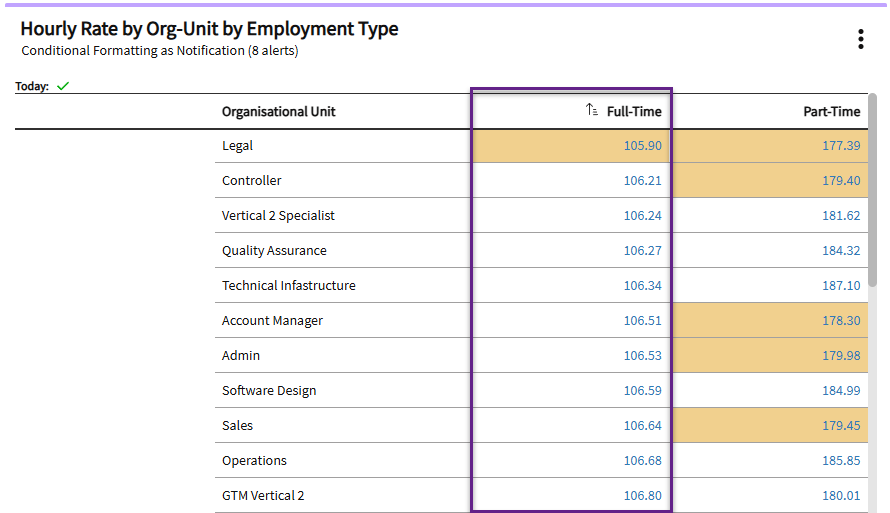Click the highlighted Part-Time value 179.98
This screenshot has width=890, height=513.
tap(841, 356)
